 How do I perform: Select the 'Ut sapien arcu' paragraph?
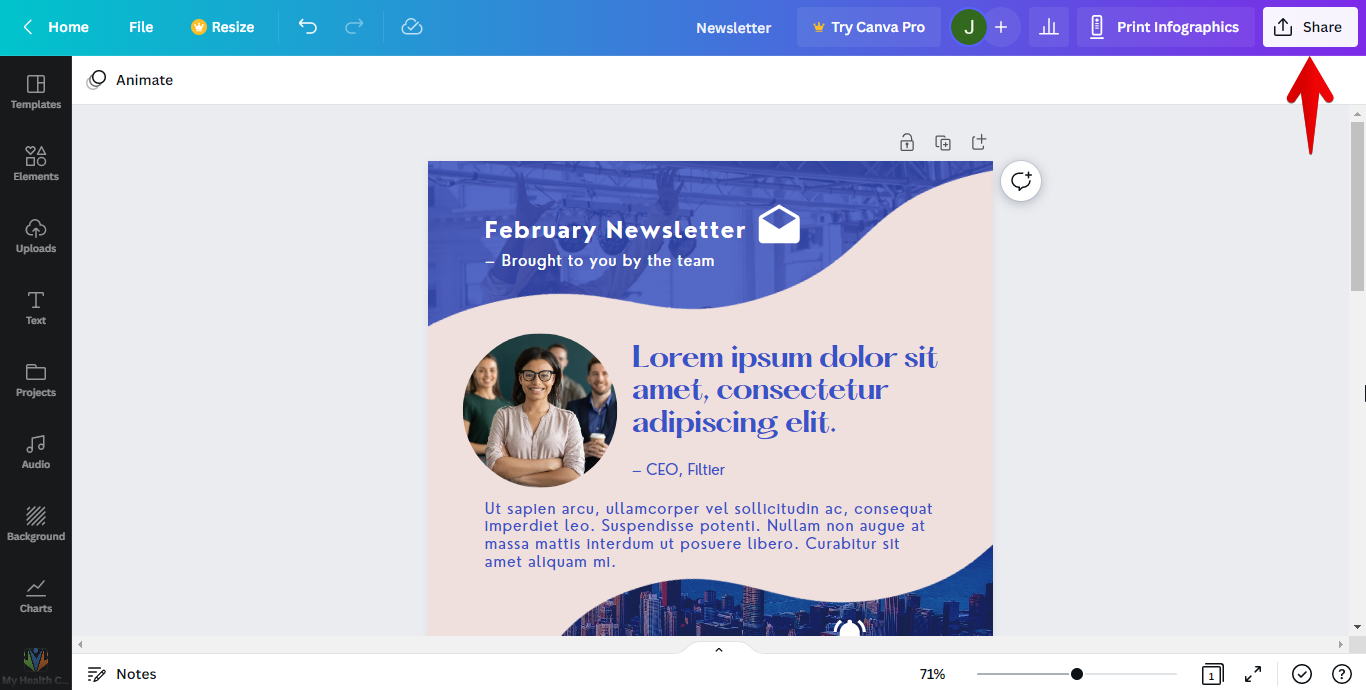tap(709, 535)
